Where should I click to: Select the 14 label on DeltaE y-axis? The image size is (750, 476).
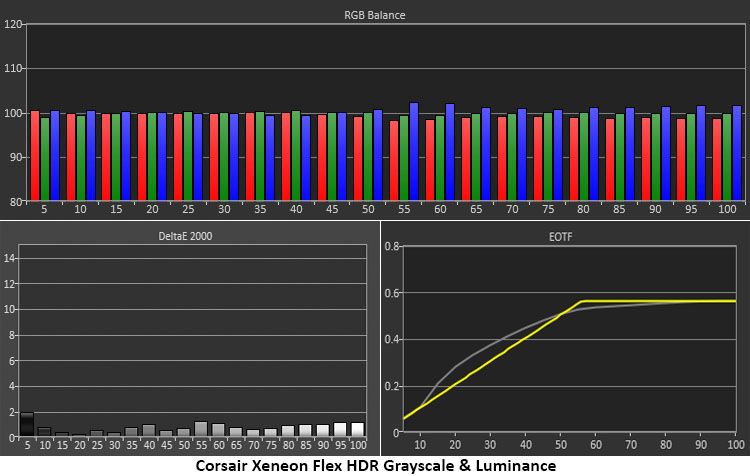click(x=10, y=258)
